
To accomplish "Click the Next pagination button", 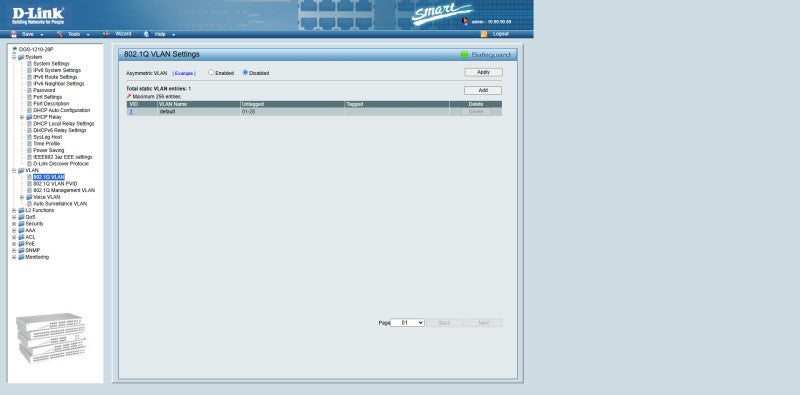I will coord(484,323).
